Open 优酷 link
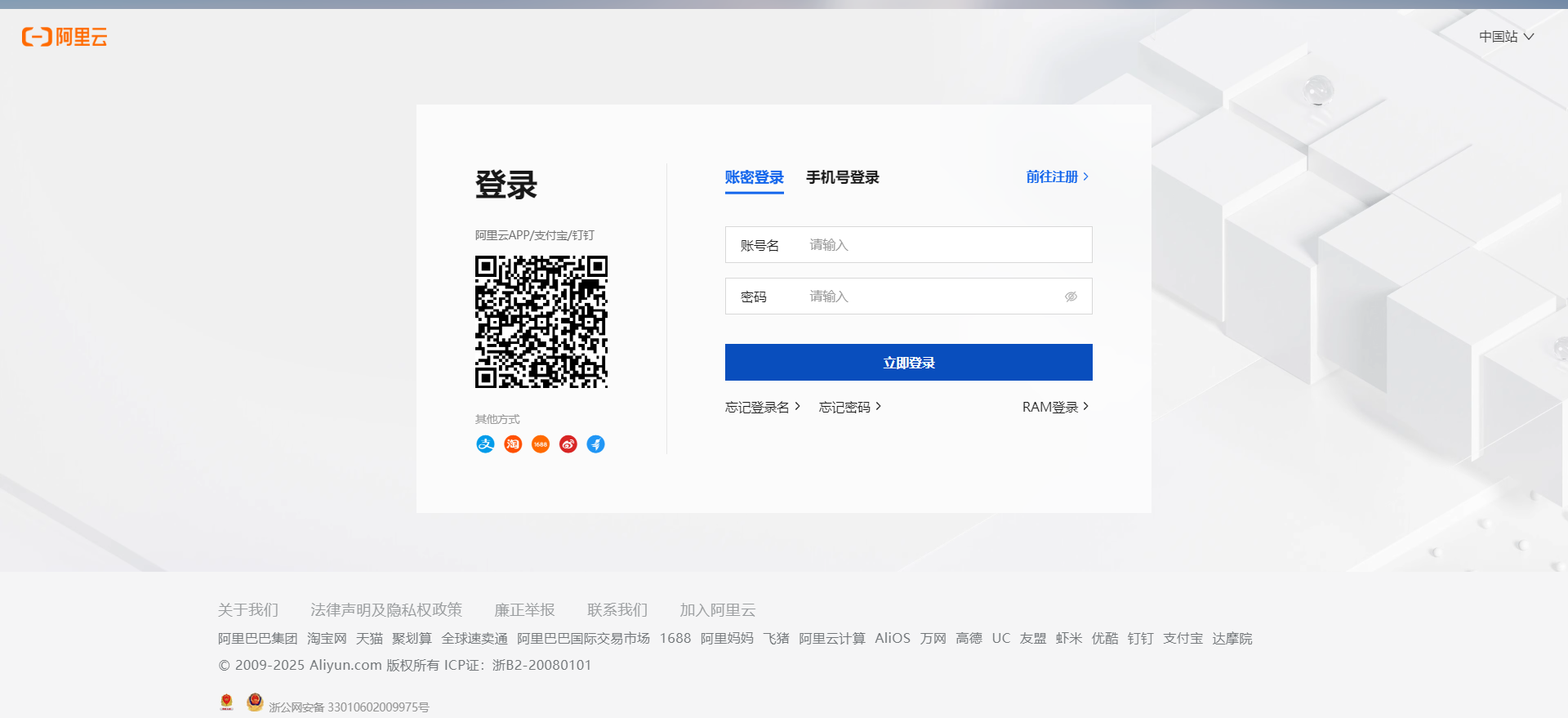This screenshot has width=1568, height=718. [x=1105, y=639]
